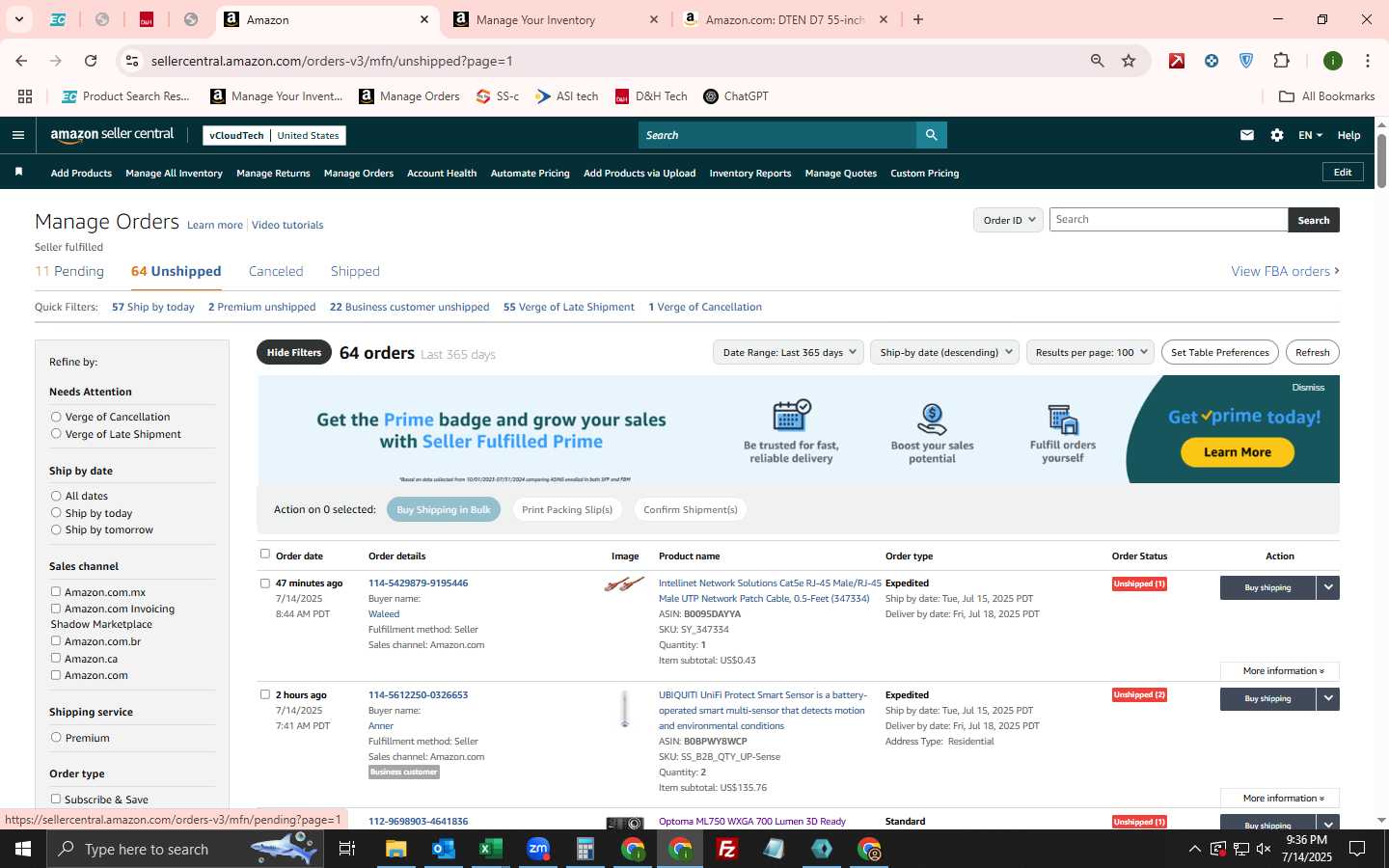Select Verge of Cancellation radio option

pyautogui.click(x=56, y=417)
